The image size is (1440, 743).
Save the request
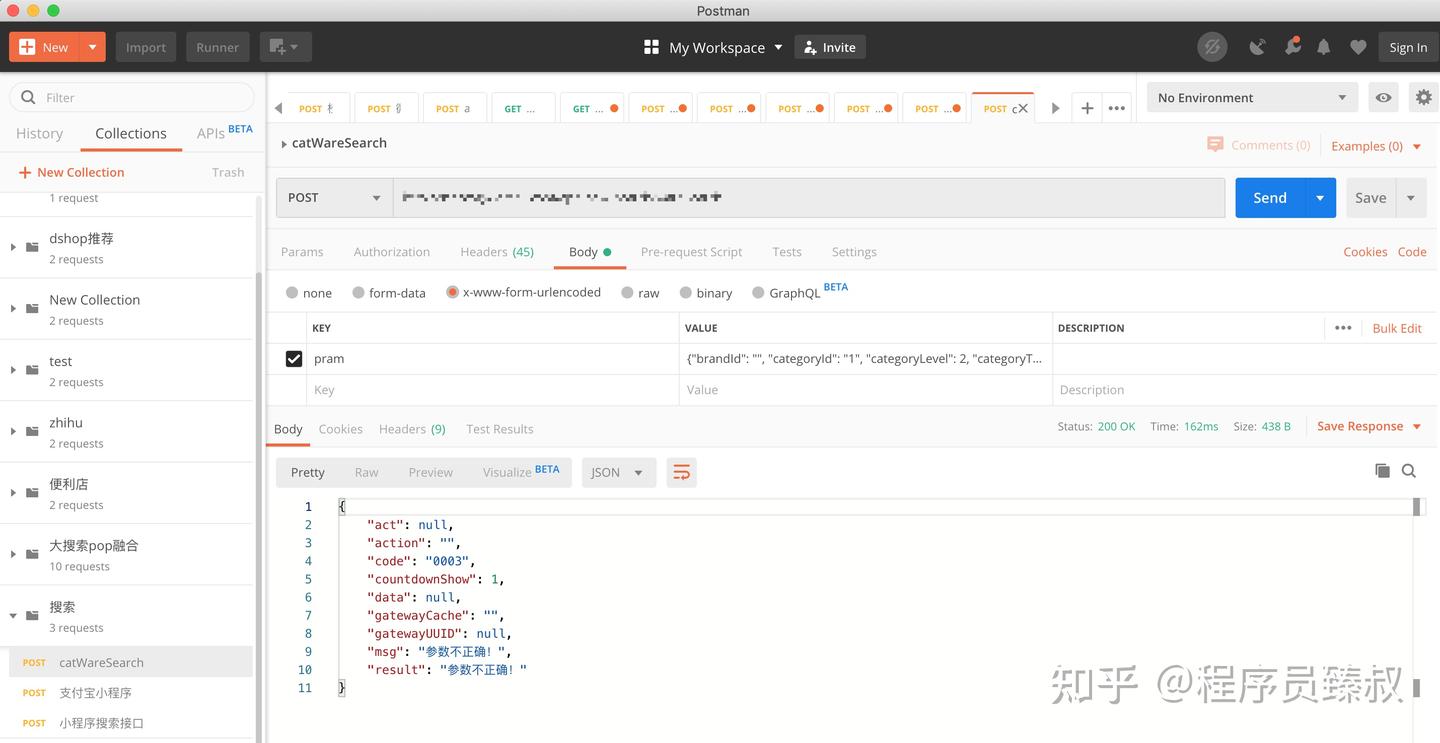(x=1370, y=197)
